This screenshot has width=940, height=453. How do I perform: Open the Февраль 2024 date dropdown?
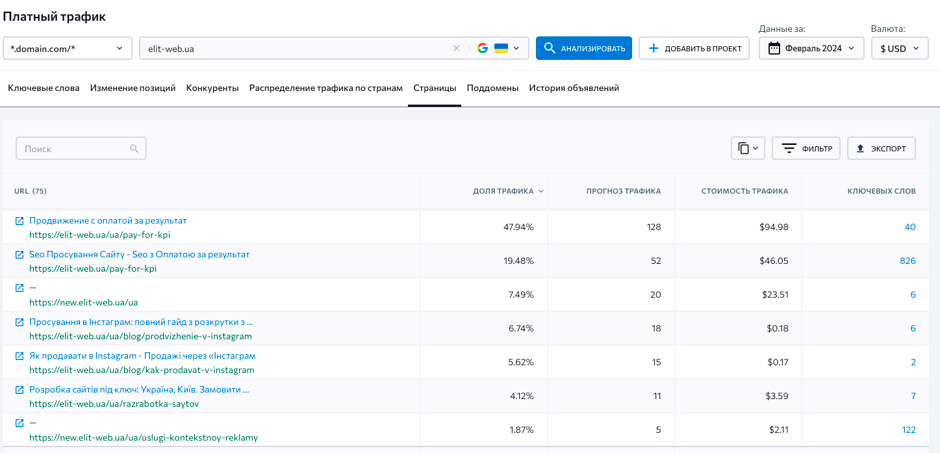coord(811,49)
